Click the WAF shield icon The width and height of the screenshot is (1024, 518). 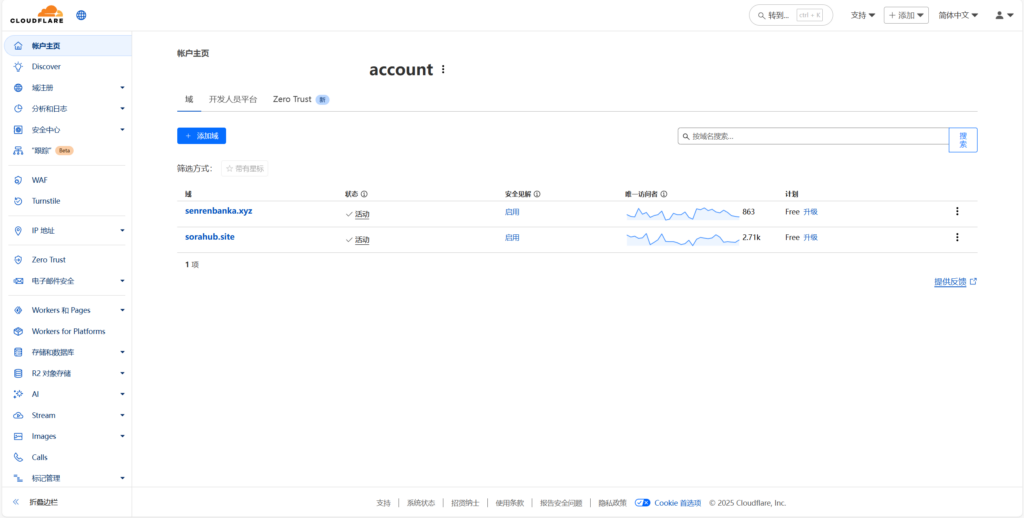click(x=18, y=180)
